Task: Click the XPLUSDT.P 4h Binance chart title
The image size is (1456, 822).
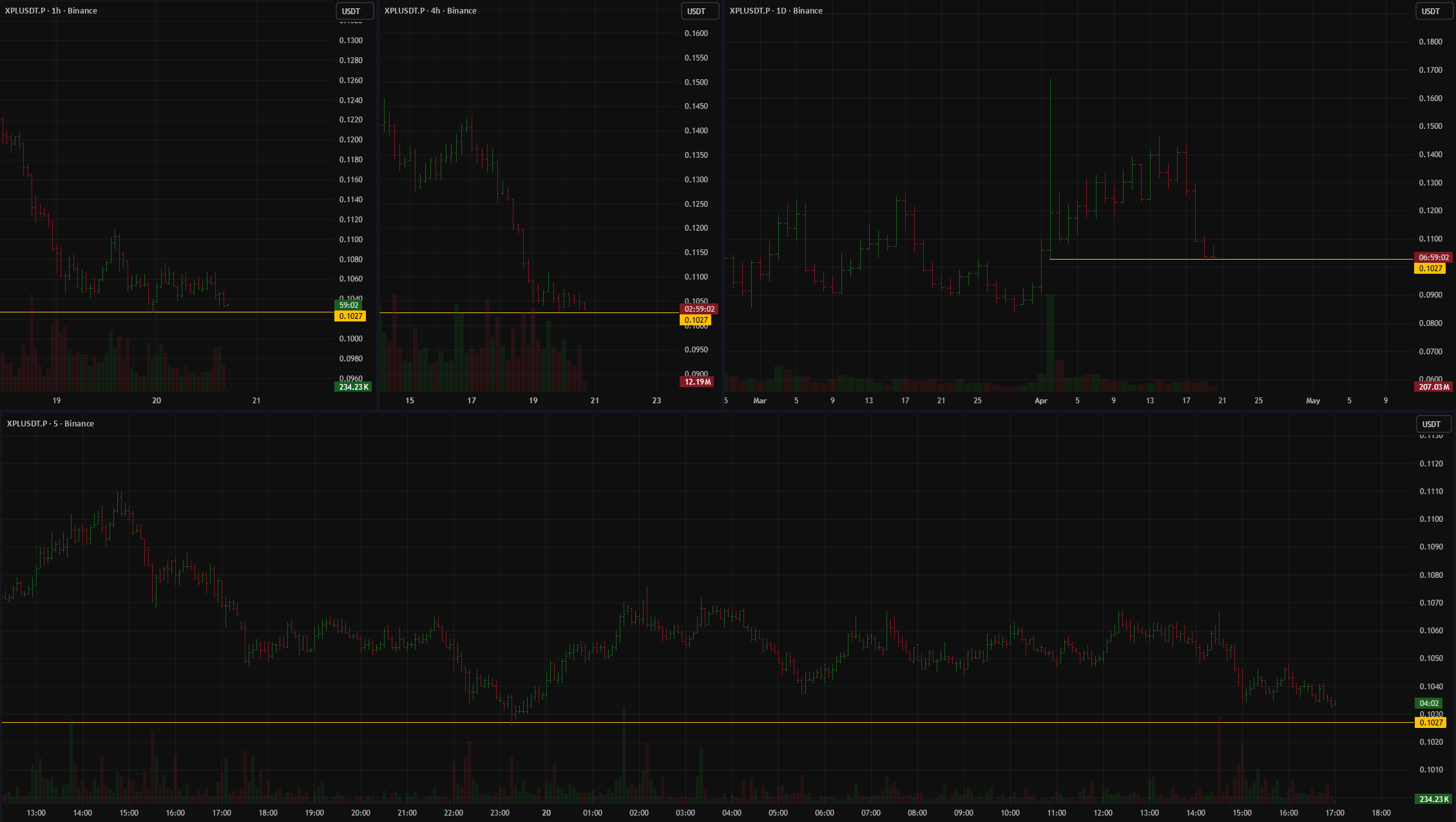Action: (430, 11)
